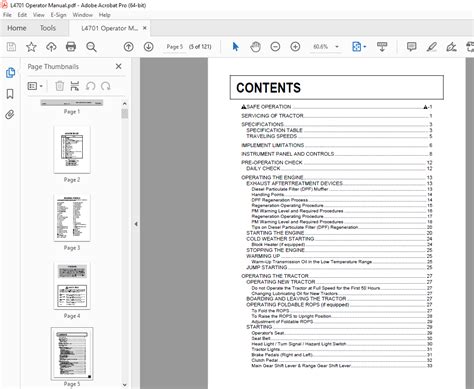Close the L4701 Operator Manual tab
474x389 pixels.
(x=145, y=28)
